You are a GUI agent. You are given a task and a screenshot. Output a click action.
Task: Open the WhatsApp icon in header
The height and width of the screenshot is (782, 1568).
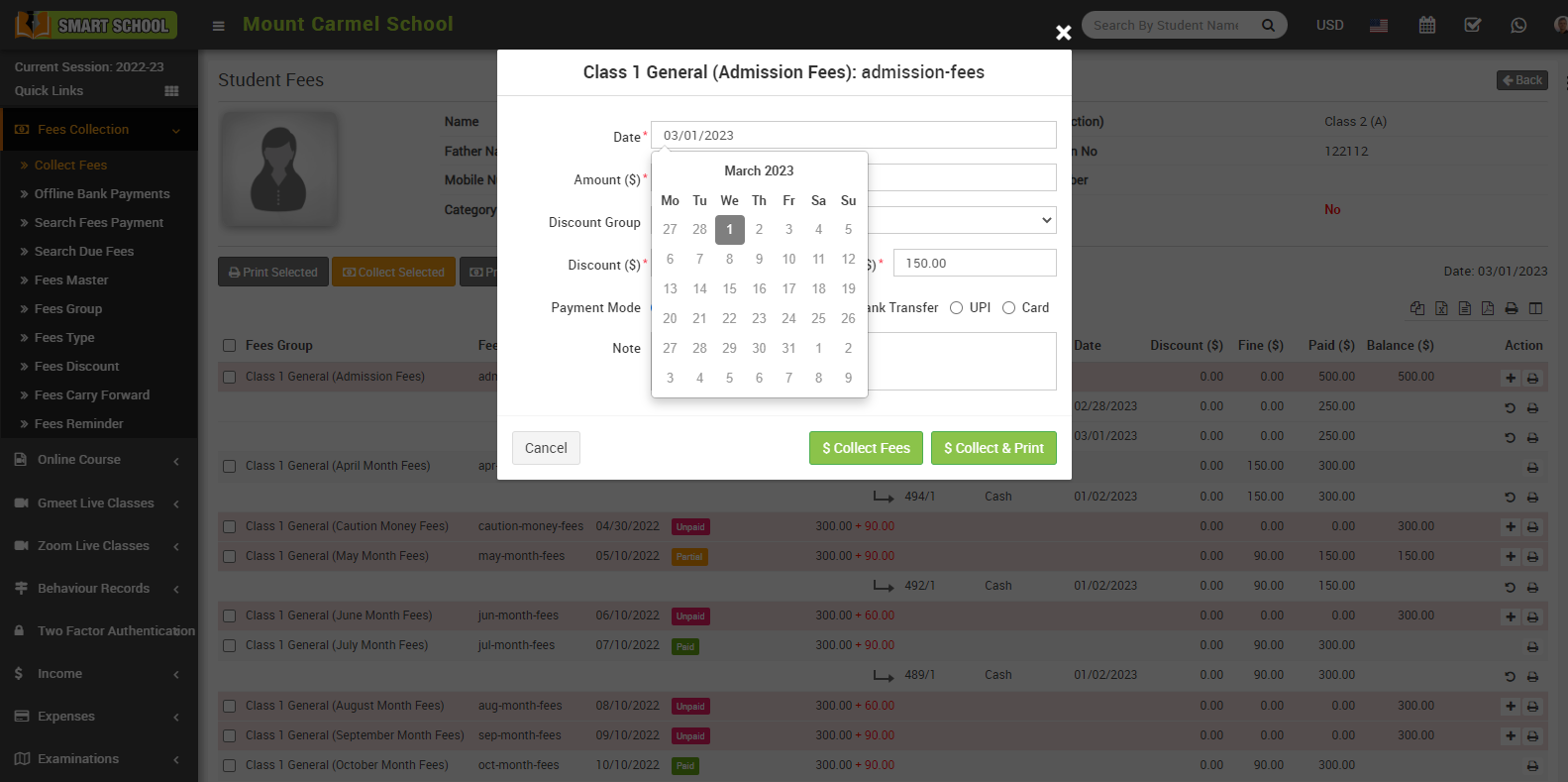click(x=1517, y=25)
